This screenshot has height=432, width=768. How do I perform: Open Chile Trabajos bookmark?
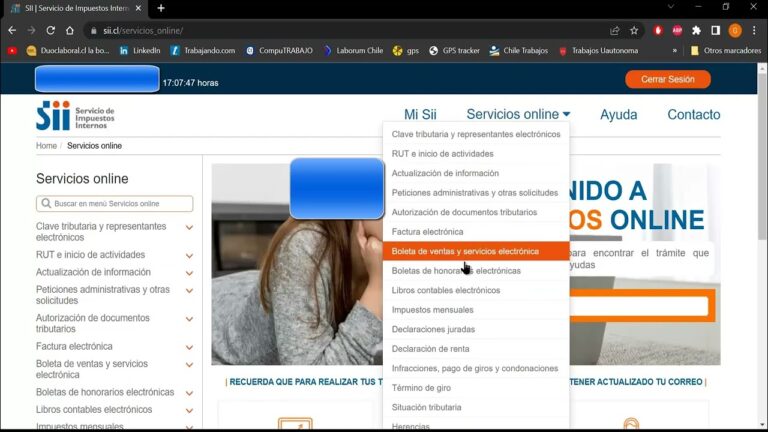tap(519, 50)
